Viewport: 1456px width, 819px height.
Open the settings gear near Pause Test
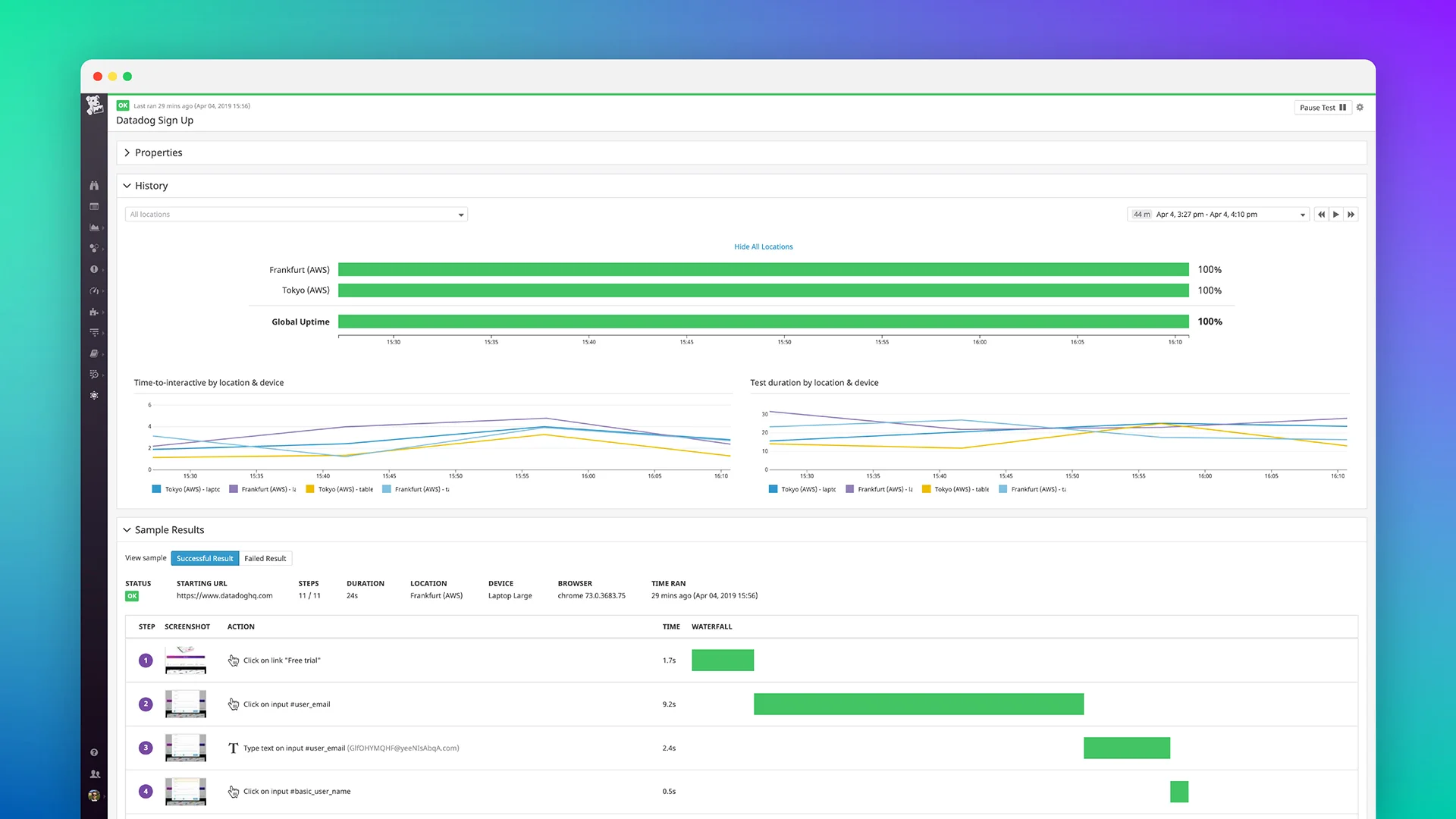[1360, 107]
